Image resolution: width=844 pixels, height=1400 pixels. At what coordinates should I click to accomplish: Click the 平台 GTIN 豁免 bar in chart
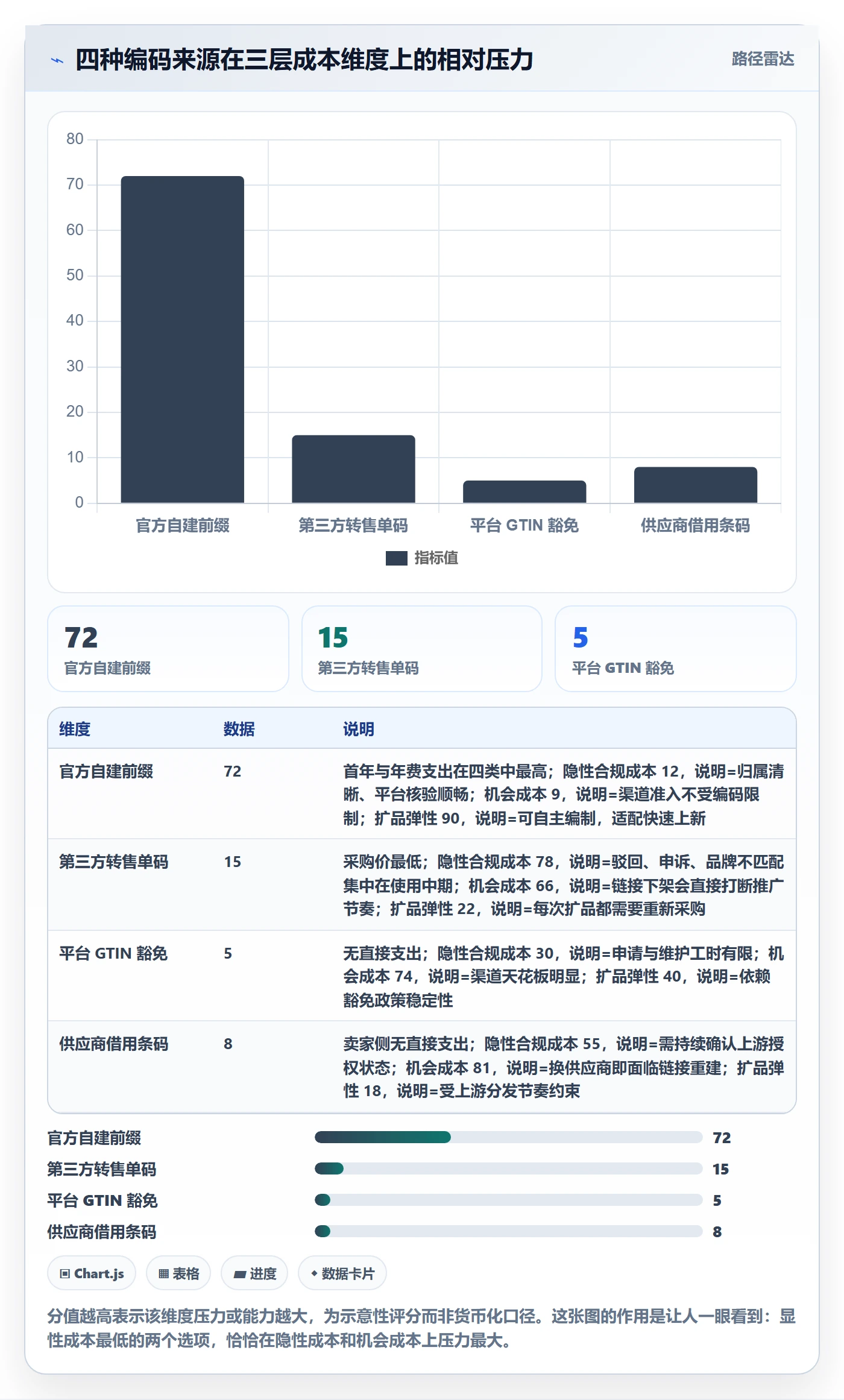coord(524,491)
